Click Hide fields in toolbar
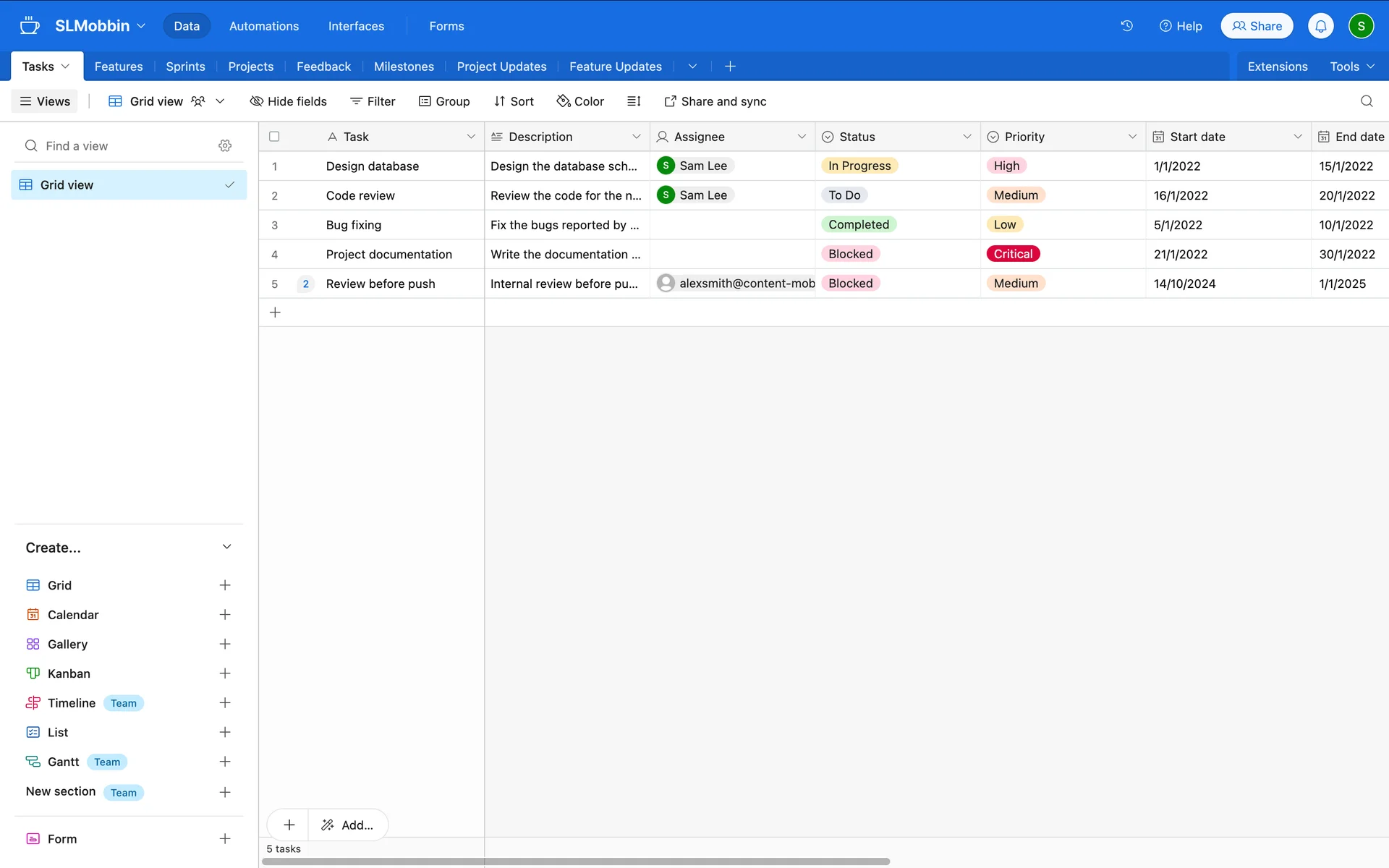1389x868 pixels. (288, 101)
